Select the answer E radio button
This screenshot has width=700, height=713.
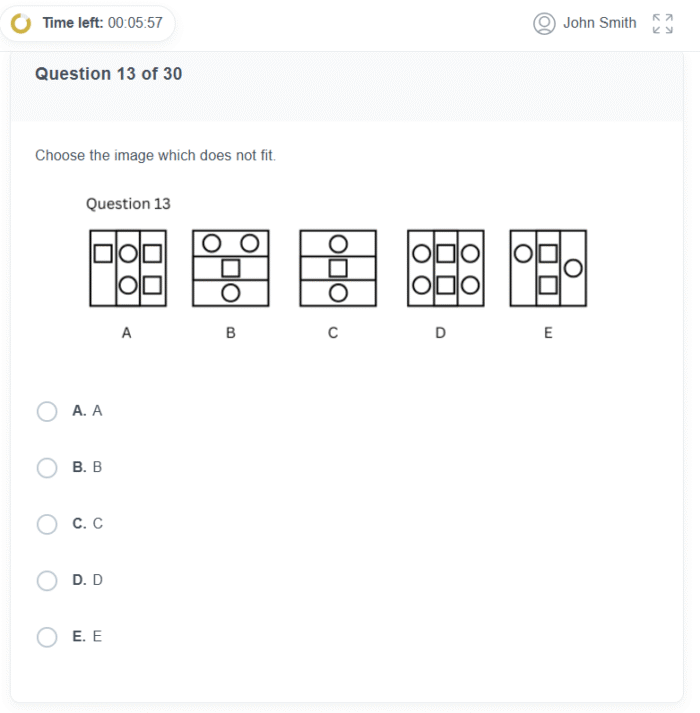click(x=47, y=637)
